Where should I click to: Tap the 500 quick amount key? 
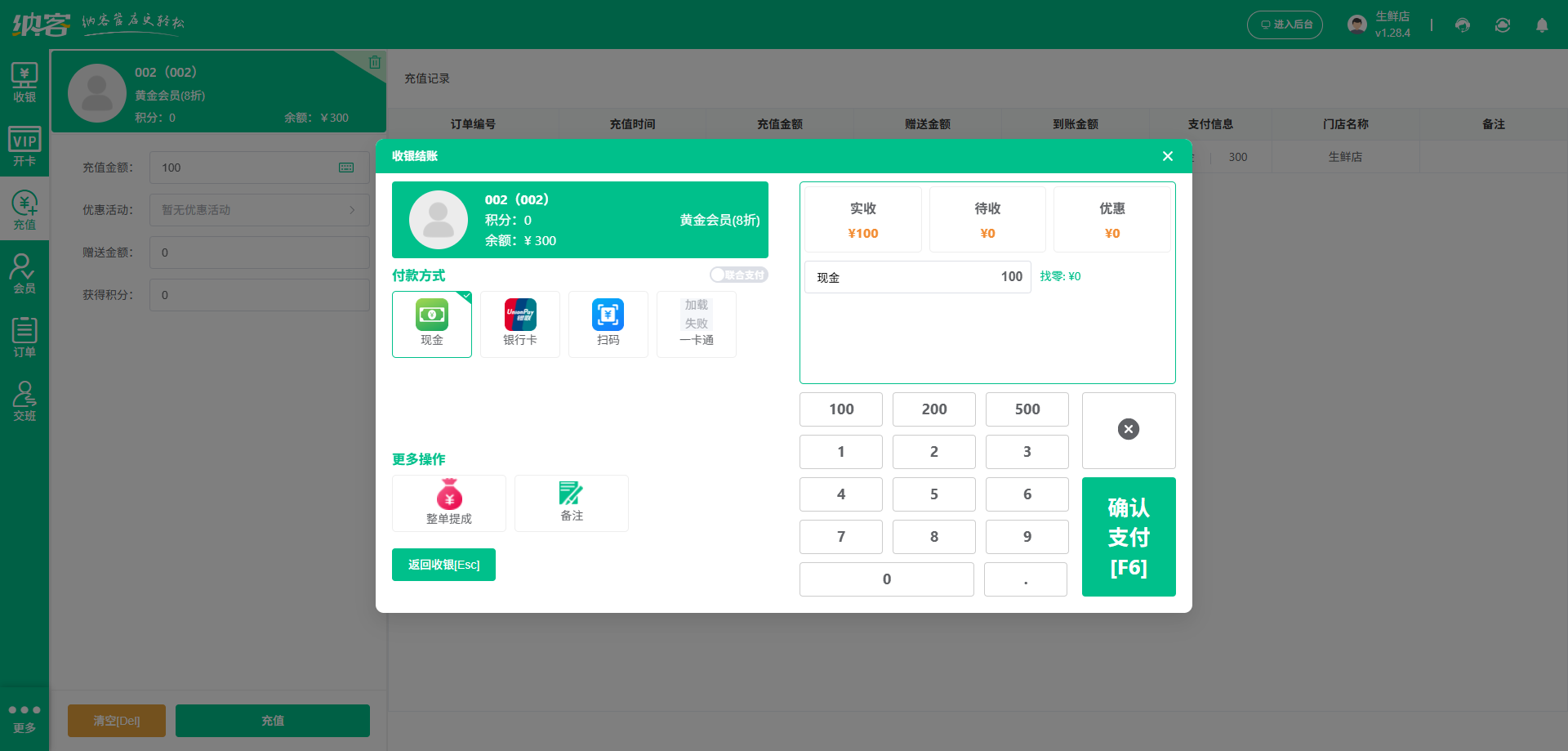coord(1027,409)
